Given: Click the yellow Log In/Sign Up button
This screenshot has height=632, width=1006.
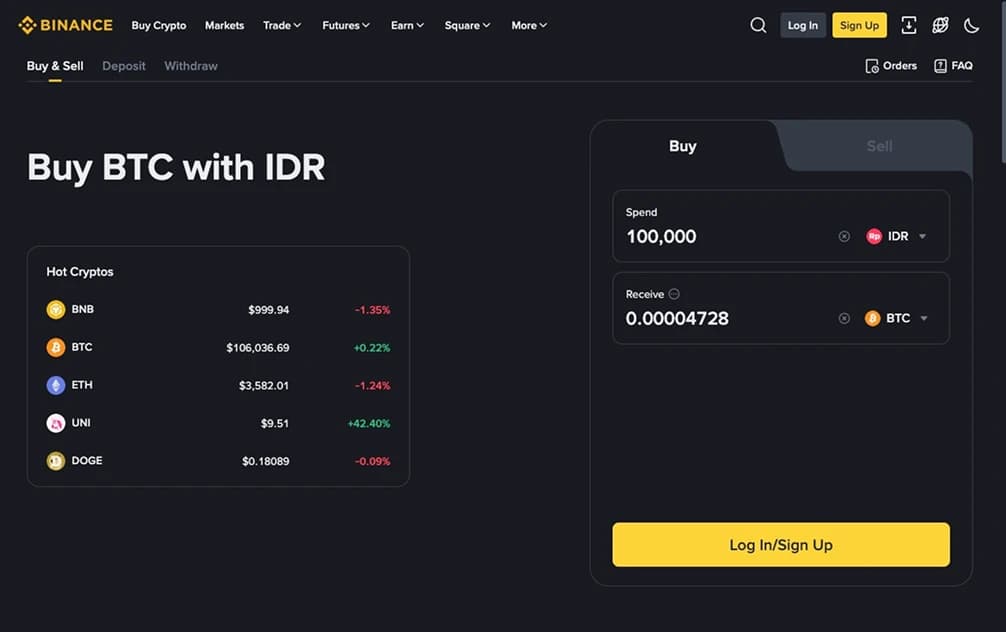Looking at the screenshot, I should [781, 545].
